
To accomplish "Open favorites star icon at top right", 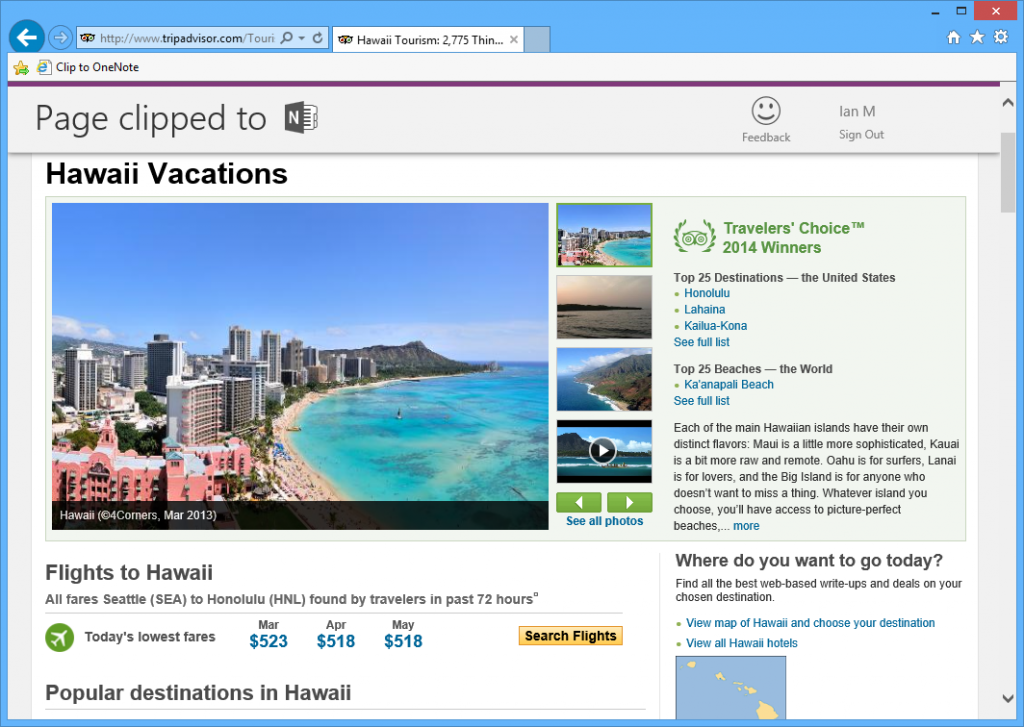I will (x=977, y=37).
